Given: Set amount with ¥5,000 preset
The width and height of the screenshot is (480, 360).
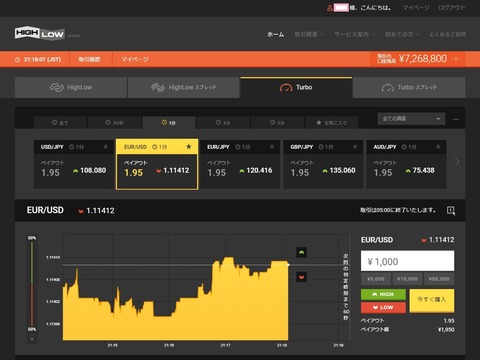Looking at the screenshot, I should pos(376,279).
